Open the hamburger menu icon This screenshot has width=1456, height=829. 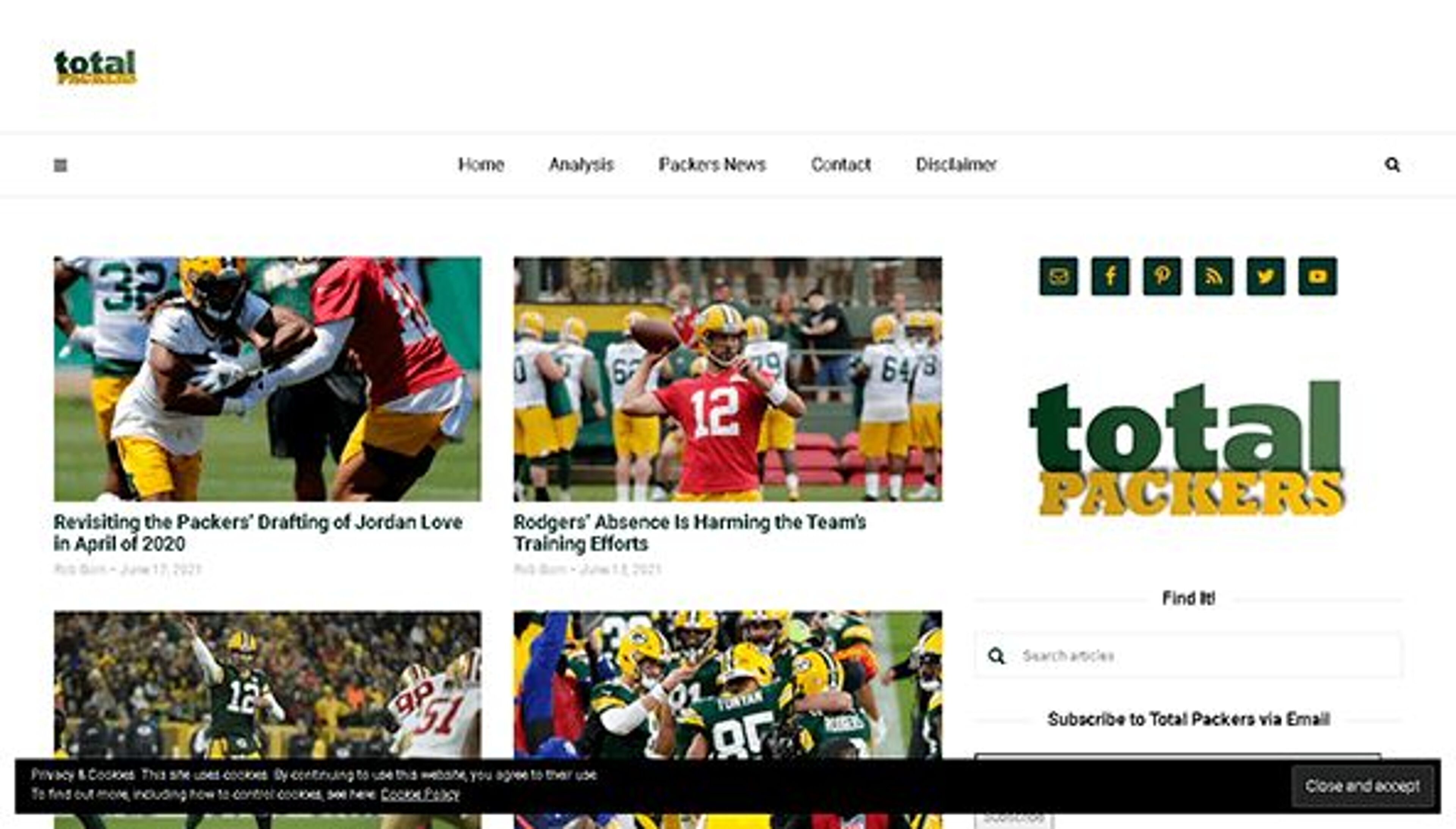(61, 165)
